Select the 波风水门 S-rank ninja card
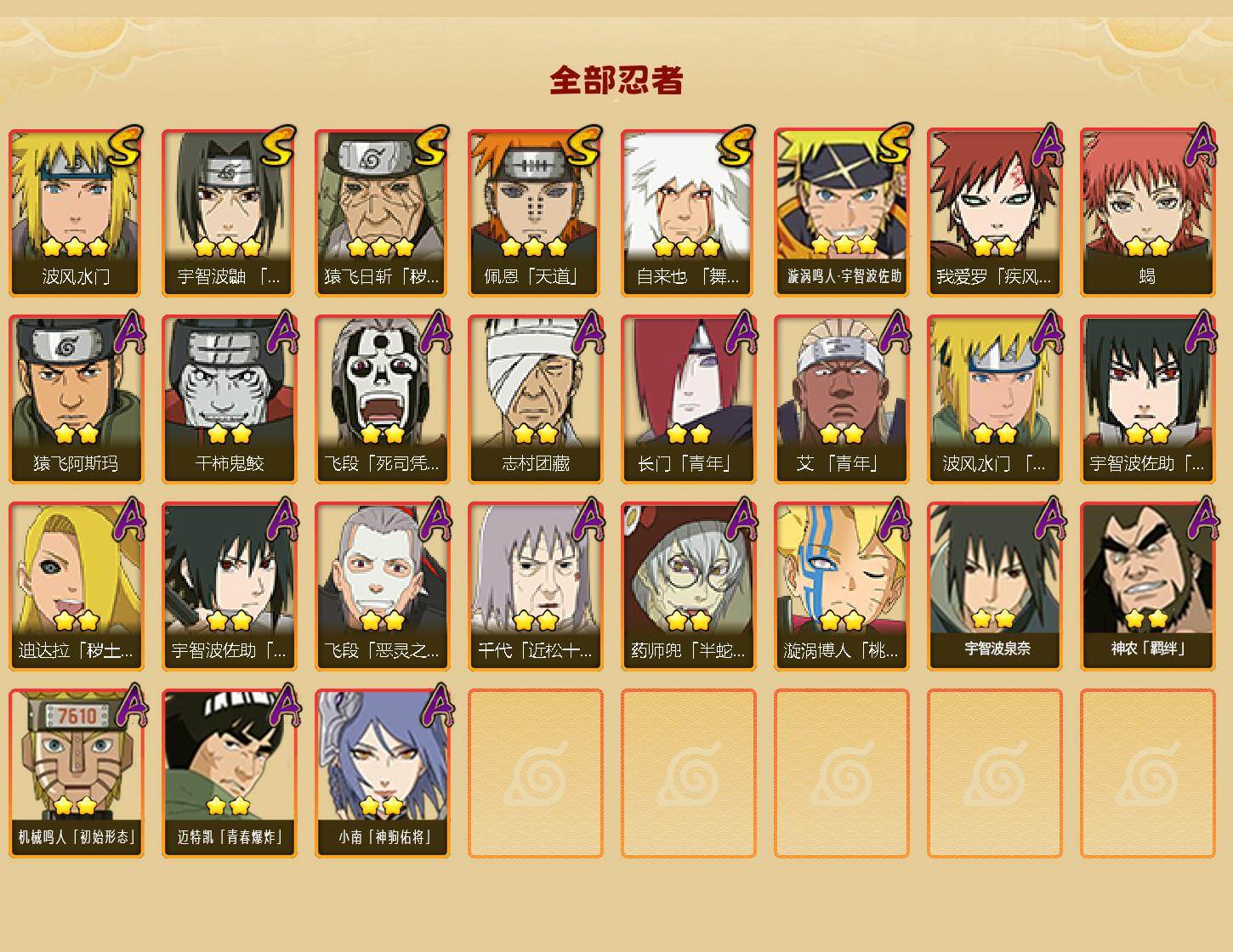 click(77, 212)
